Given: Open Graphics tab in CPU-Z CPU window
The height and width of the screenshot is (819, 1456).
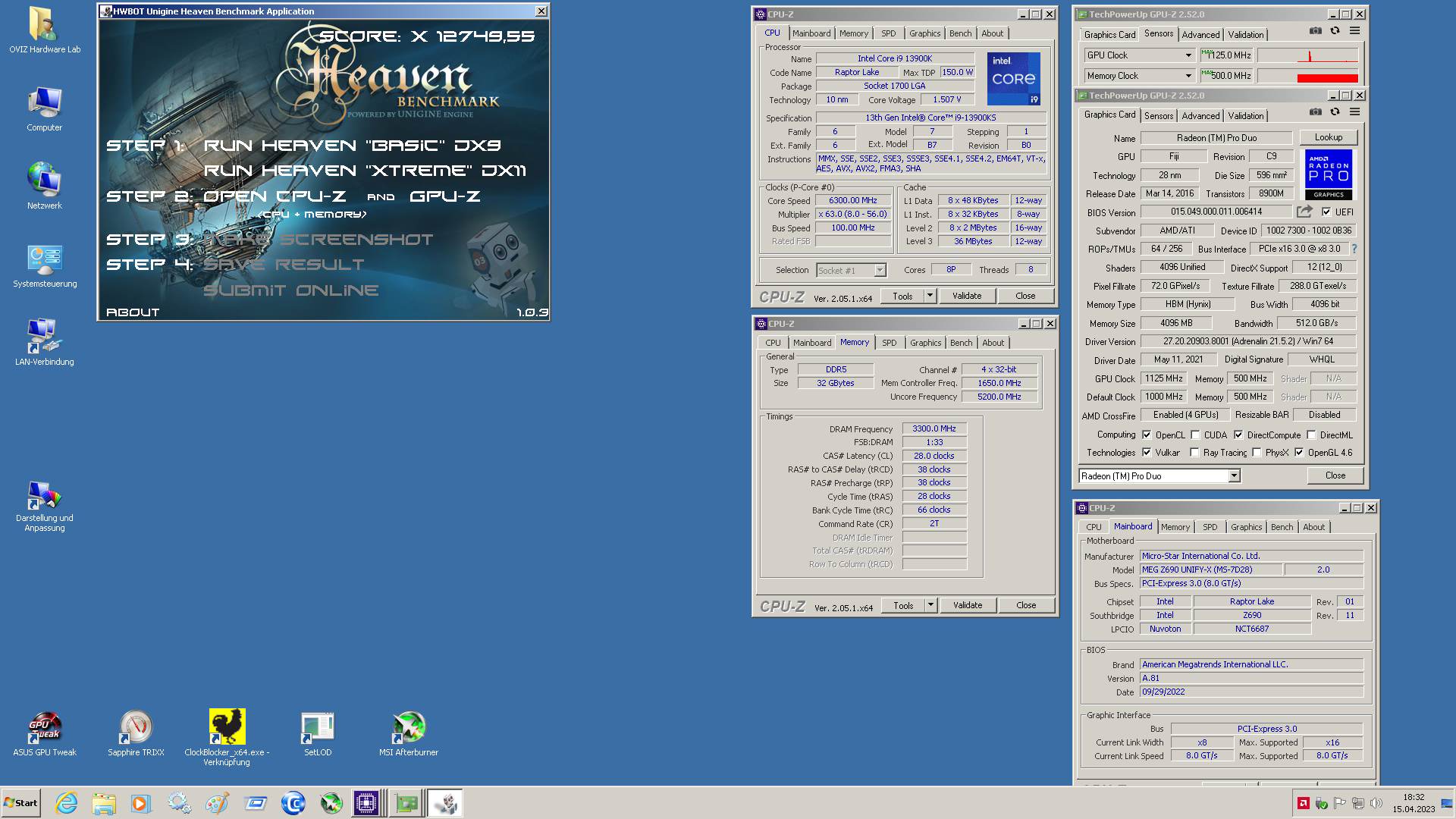Looking at the screenshot, I should pos(924,33).
